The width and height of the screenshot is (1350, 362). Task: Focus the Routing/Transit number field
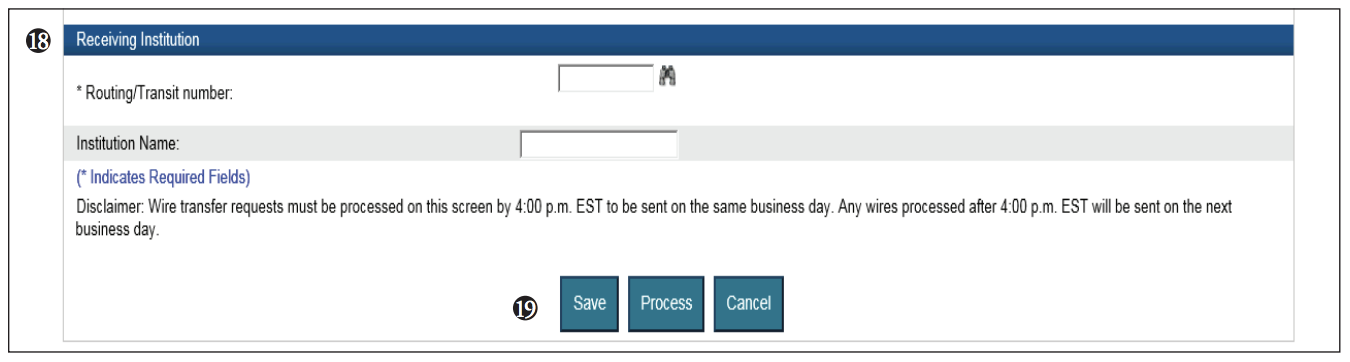pos(605,78)
